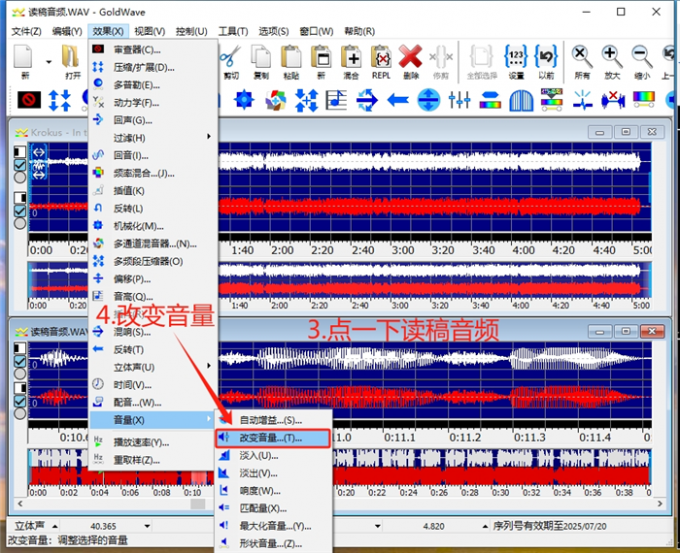680x553 pixels.
Task: Click the 3:00 mark on Krokus timeline
Action: point(403,250)
